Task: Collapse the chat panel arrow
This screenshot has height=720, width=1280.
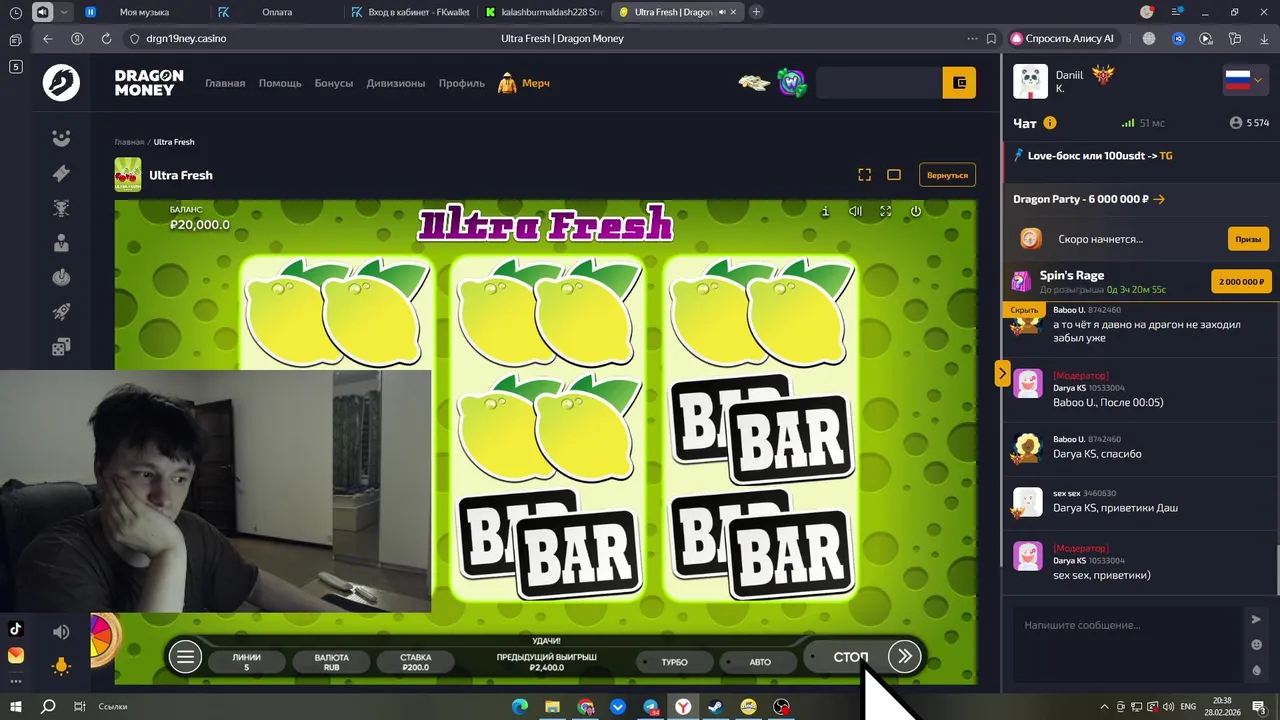Action: click(1002, 373)
